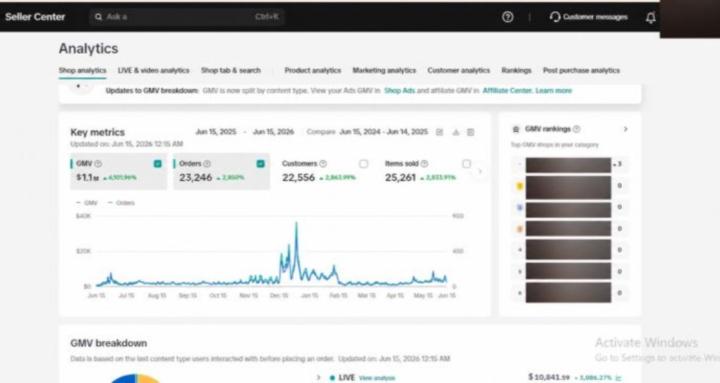Screen dimensions: 720x383
Task: Expand GMV rankings with the chevron arrow
Action: [x=625, y=129]
